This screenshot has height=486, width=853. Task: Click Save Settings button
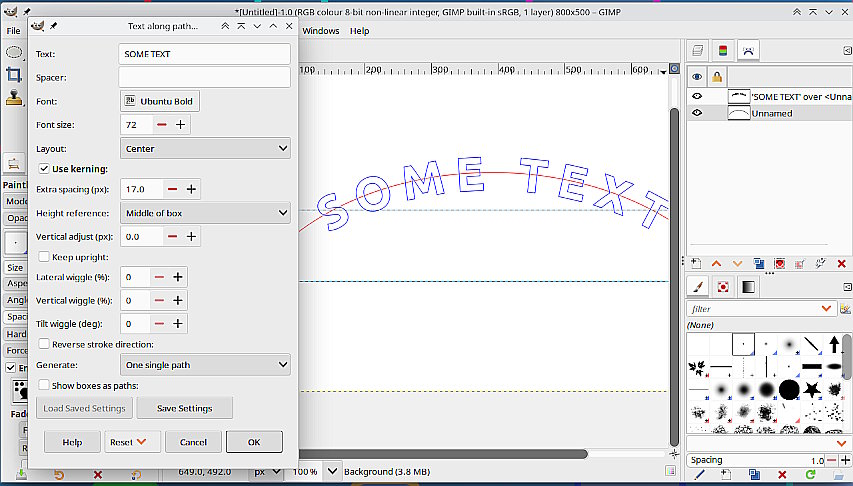pyautogui.click(x=184, y=408)
